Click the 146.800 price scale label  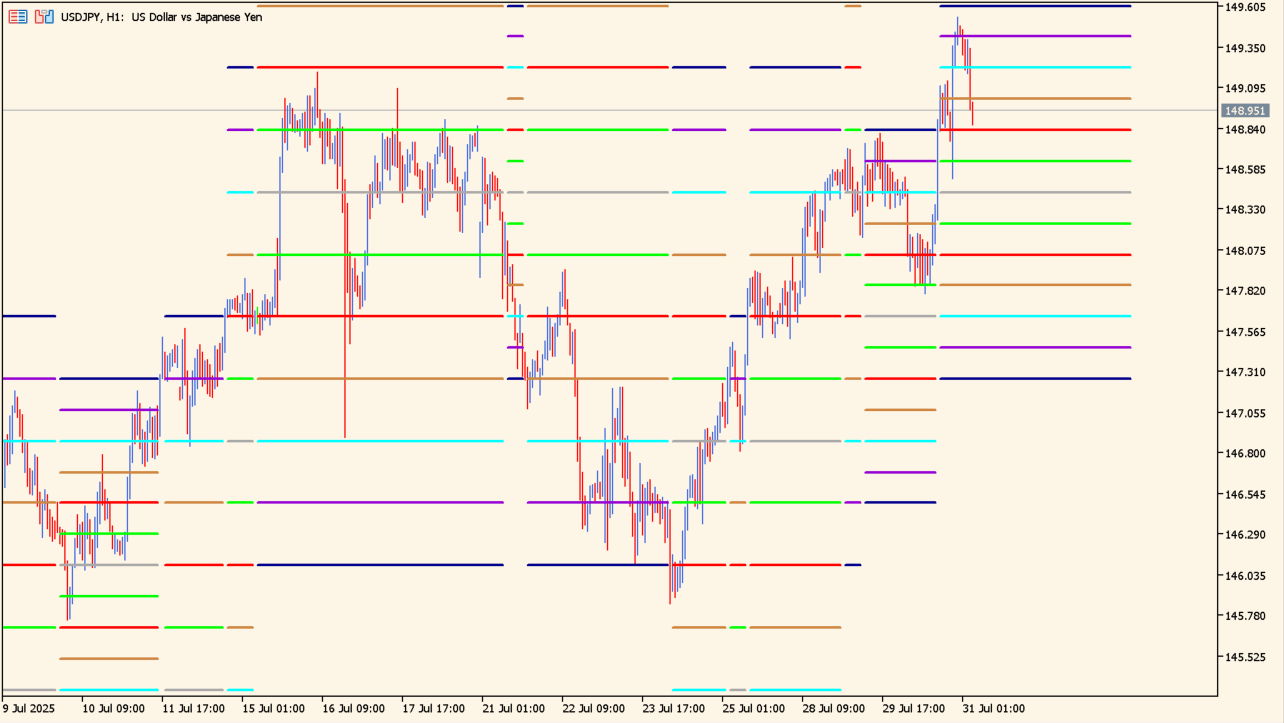coord(1245,453)
